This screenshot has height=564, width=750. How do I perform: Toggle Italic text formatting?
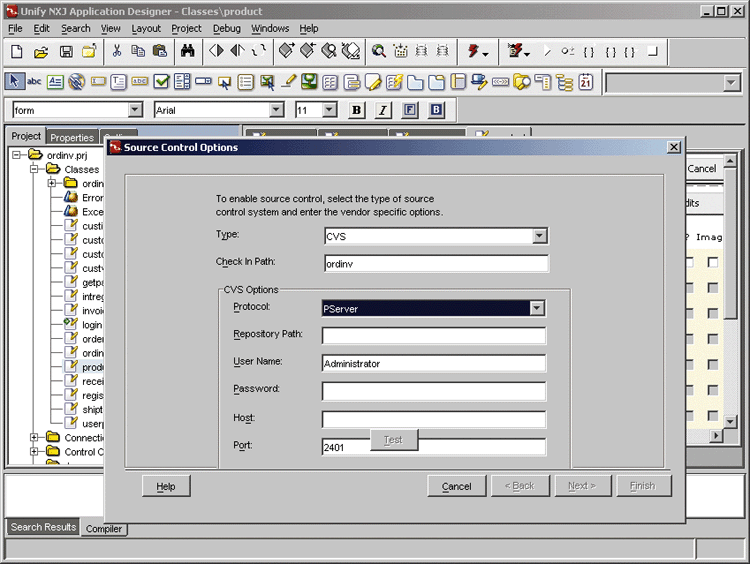pos(383,110)
